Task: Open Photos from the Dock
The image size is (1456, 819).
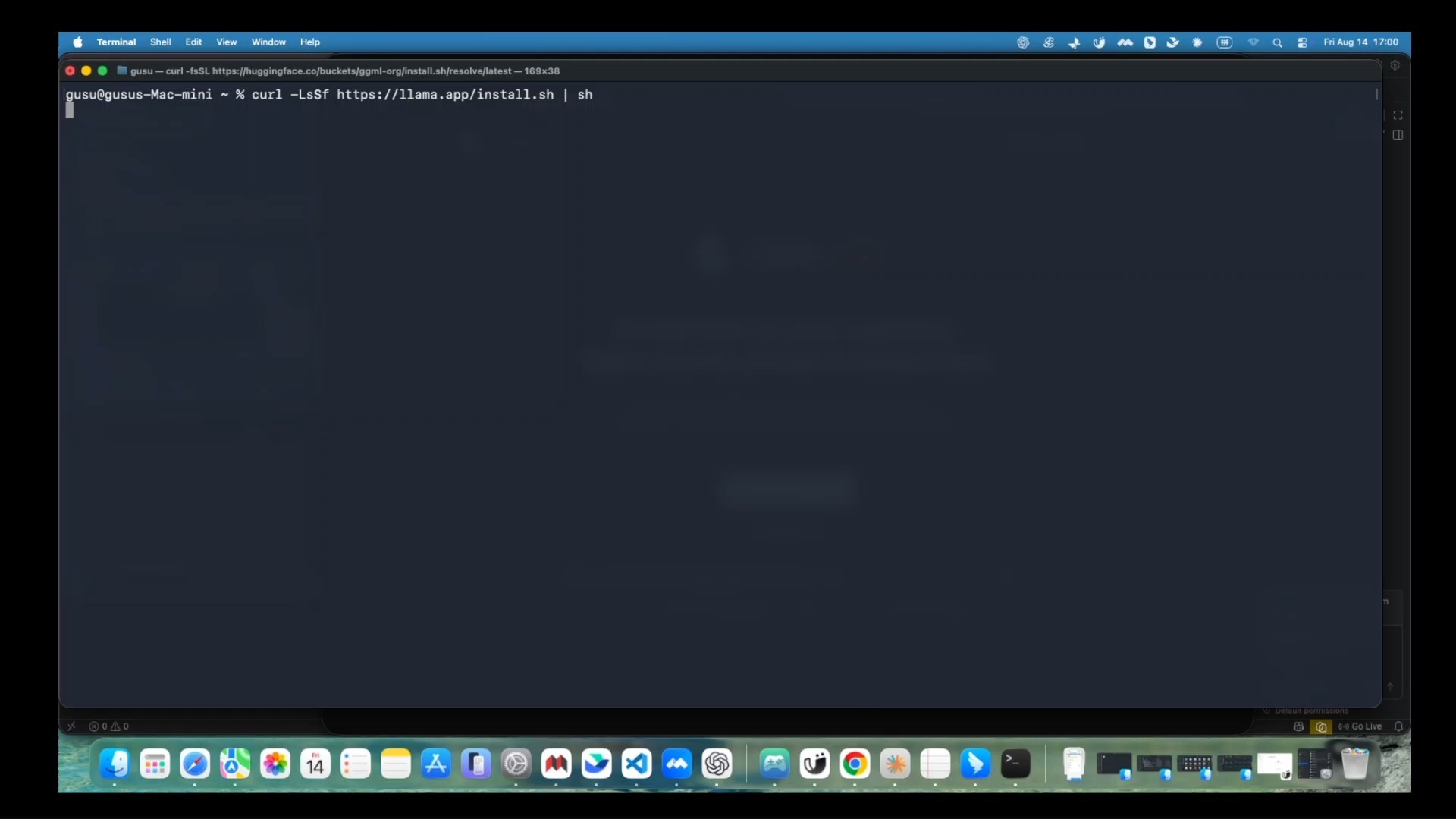Action: (x=275, y=764)
